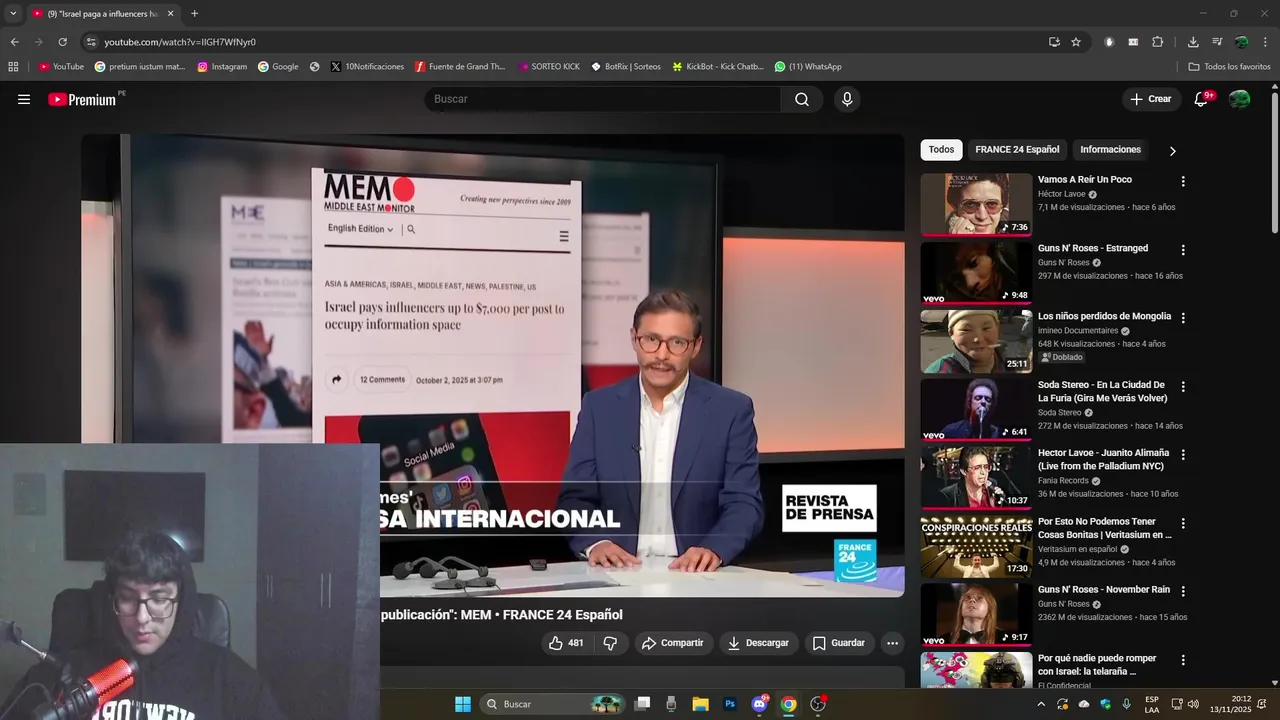The height and width of the screenshot is (720, 1280).
Task: Click Compartir to share the video
Action: tap(672, 643)
